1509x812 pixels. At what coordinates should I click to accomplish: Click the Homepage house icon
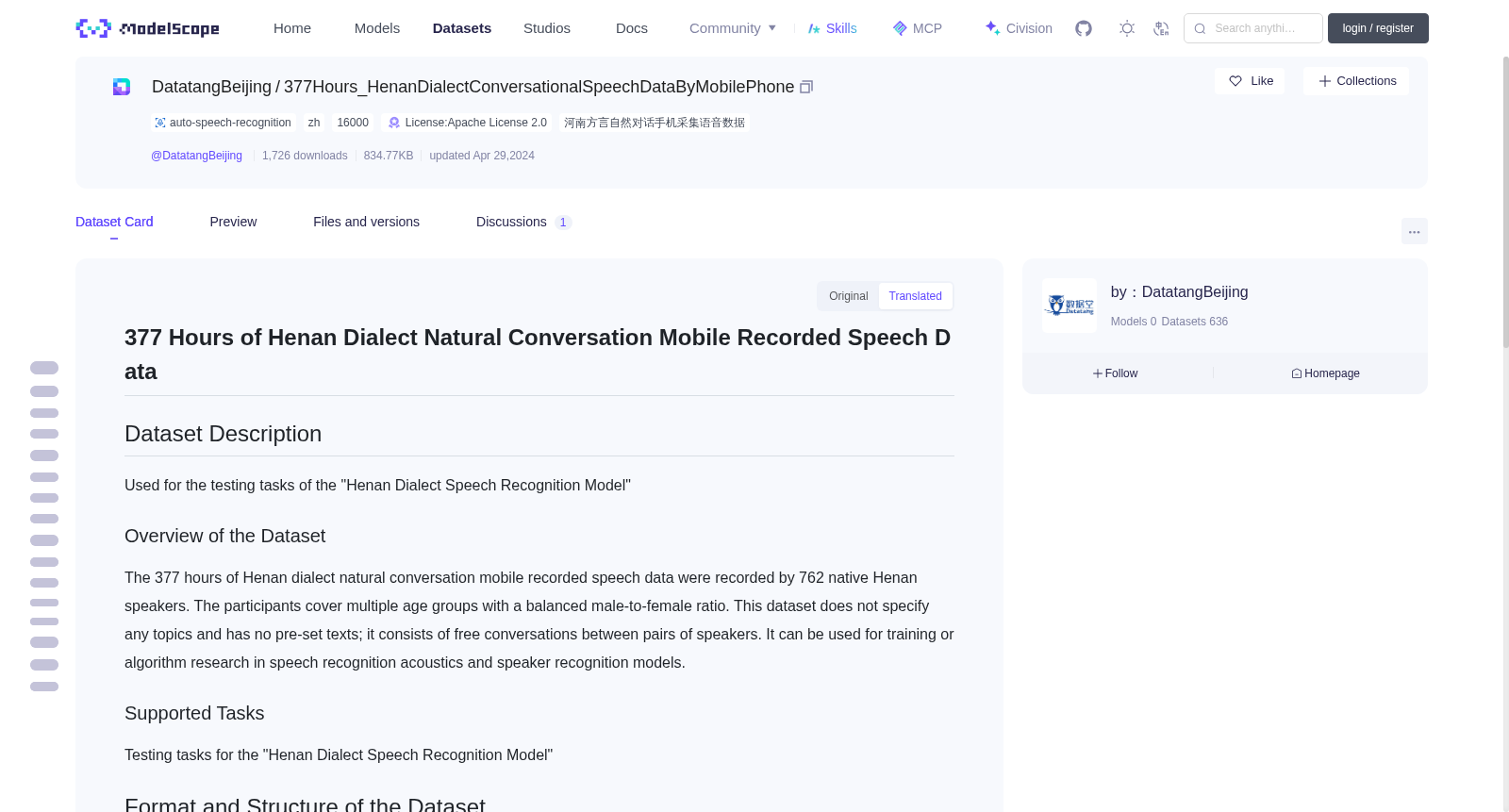pos(1297,373)
